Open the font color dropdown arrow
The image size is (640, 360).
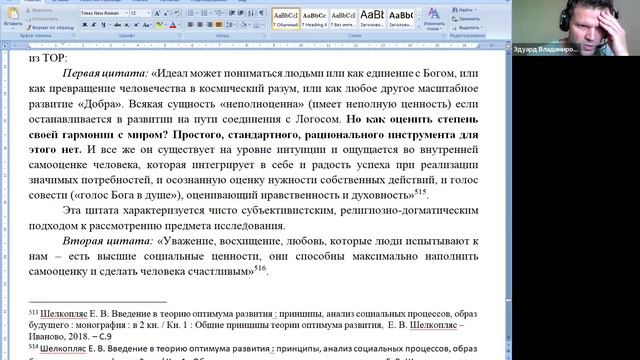point(179,25)
